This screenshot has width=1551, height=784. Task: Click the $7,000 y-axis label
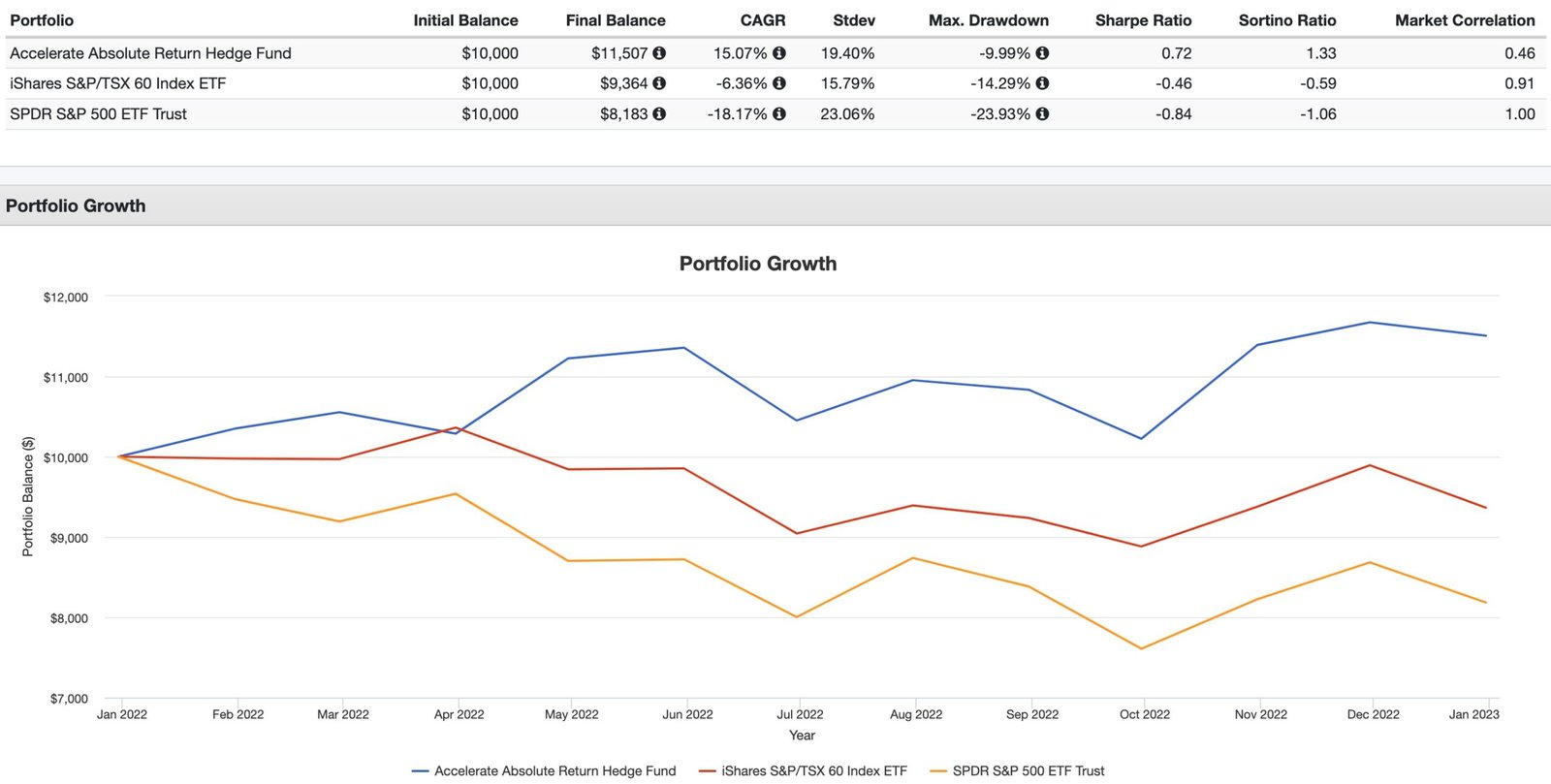(69, 699)
